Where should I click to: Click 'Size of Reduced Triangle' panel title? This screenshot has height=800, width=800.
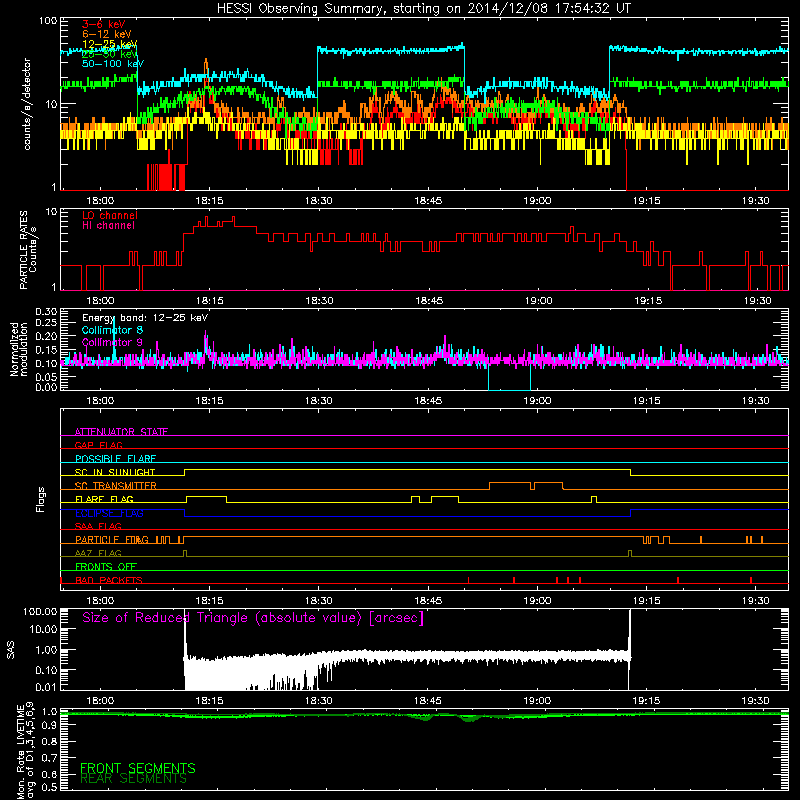click(253, 618)
